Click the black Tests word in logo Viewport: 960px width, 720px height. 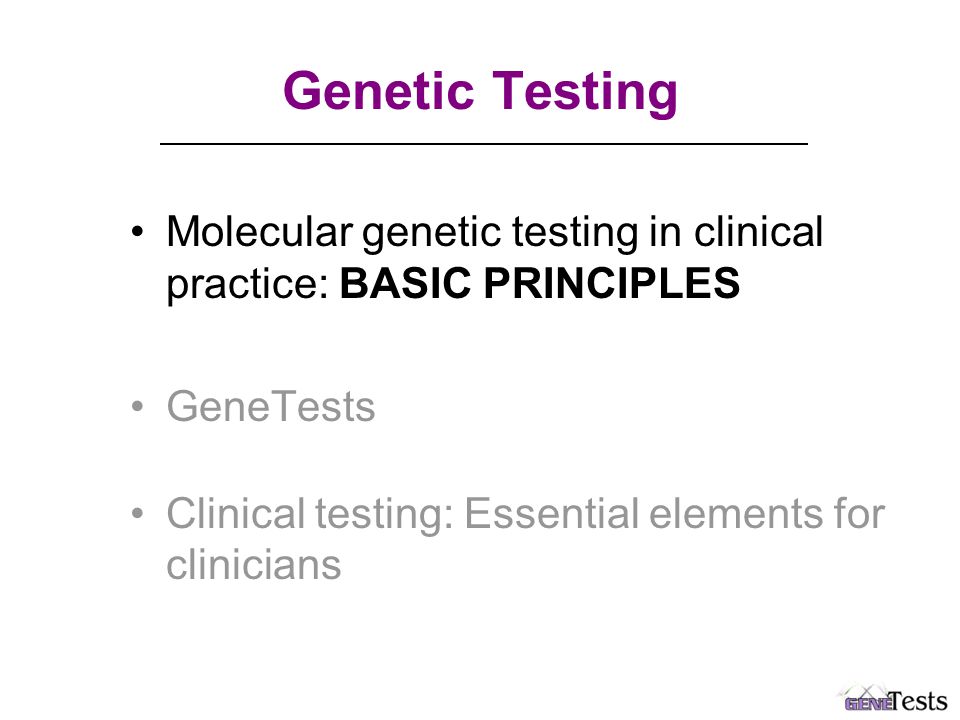(918, 701)
